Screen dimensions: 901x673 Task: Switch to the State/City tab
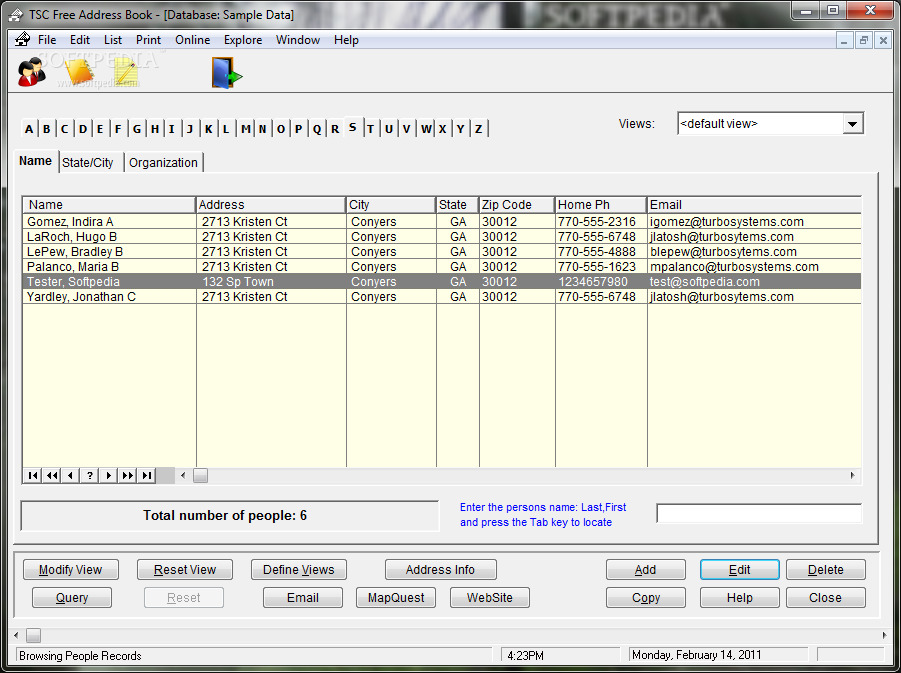(x=88, y=163)
